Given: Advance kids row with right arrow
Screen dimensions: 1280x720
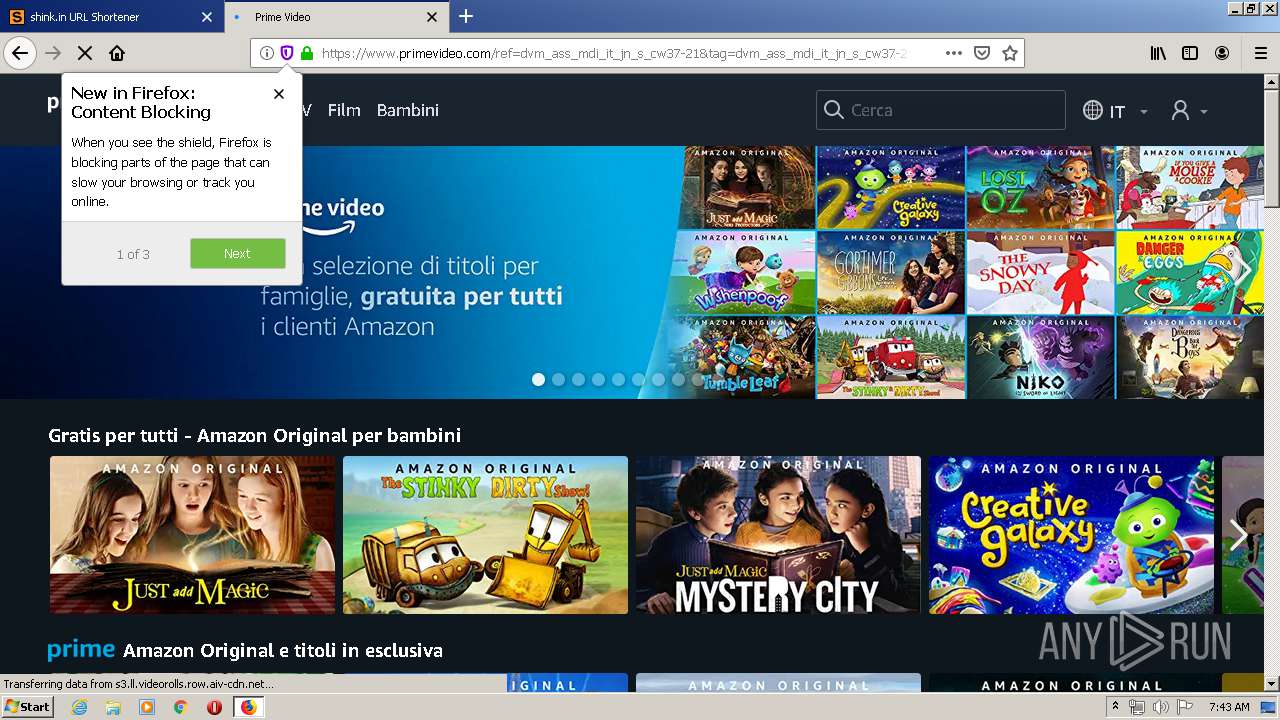Looking at the screenshot, I should tap(1239, 535).
